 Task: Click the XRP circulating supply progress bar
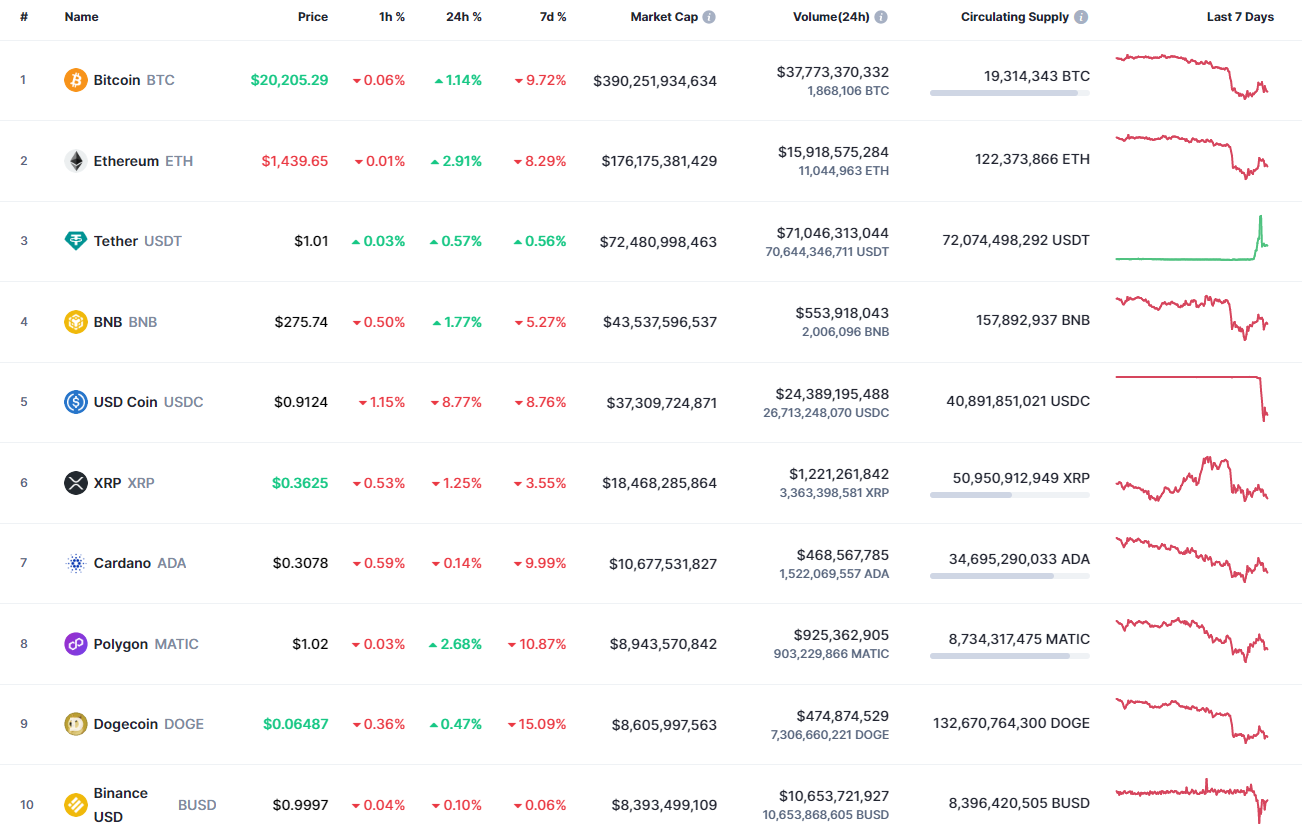tap(1009, 495)
